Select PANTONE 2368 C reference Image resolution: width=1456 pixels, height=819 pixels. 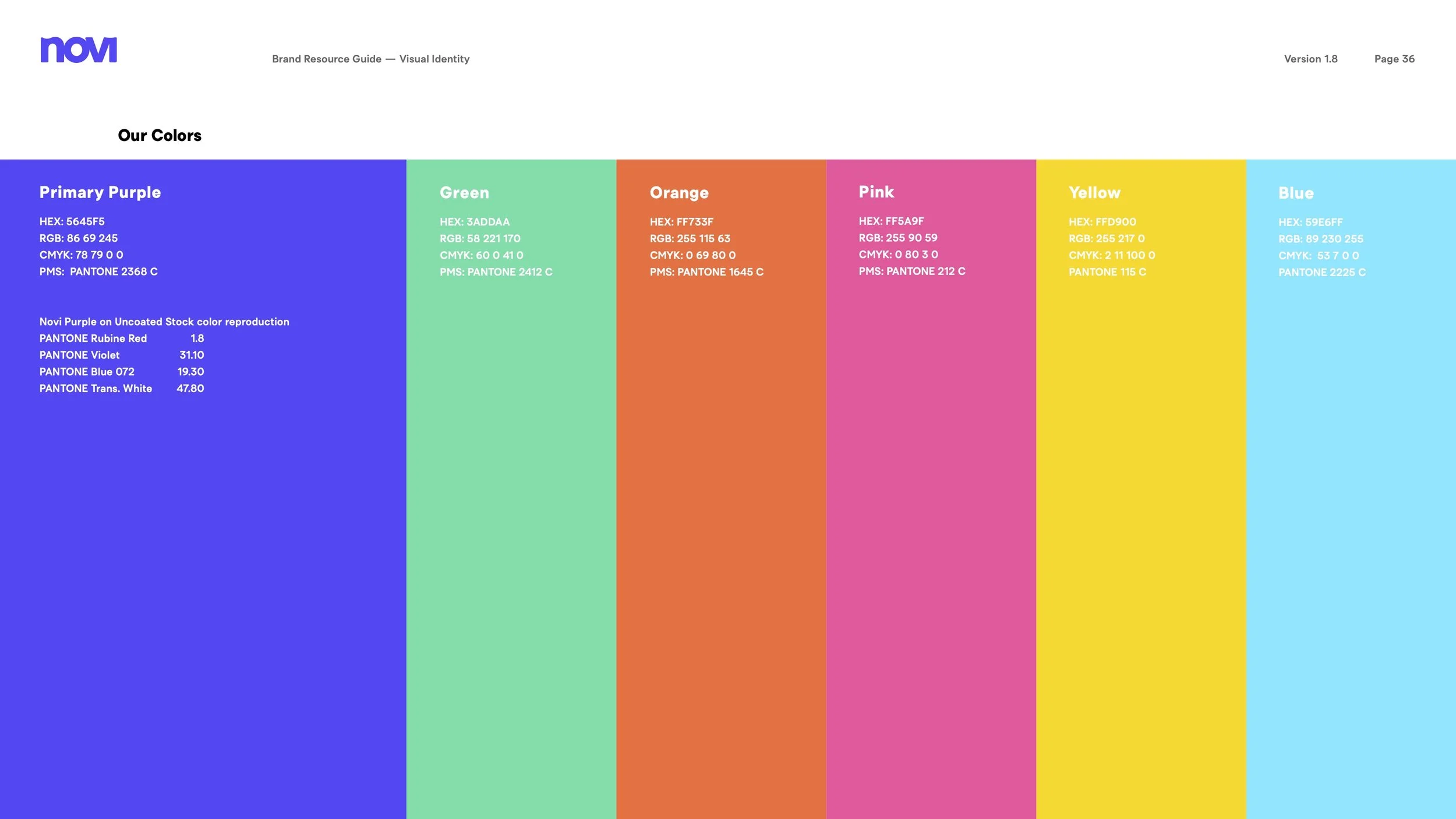(98, 271)
